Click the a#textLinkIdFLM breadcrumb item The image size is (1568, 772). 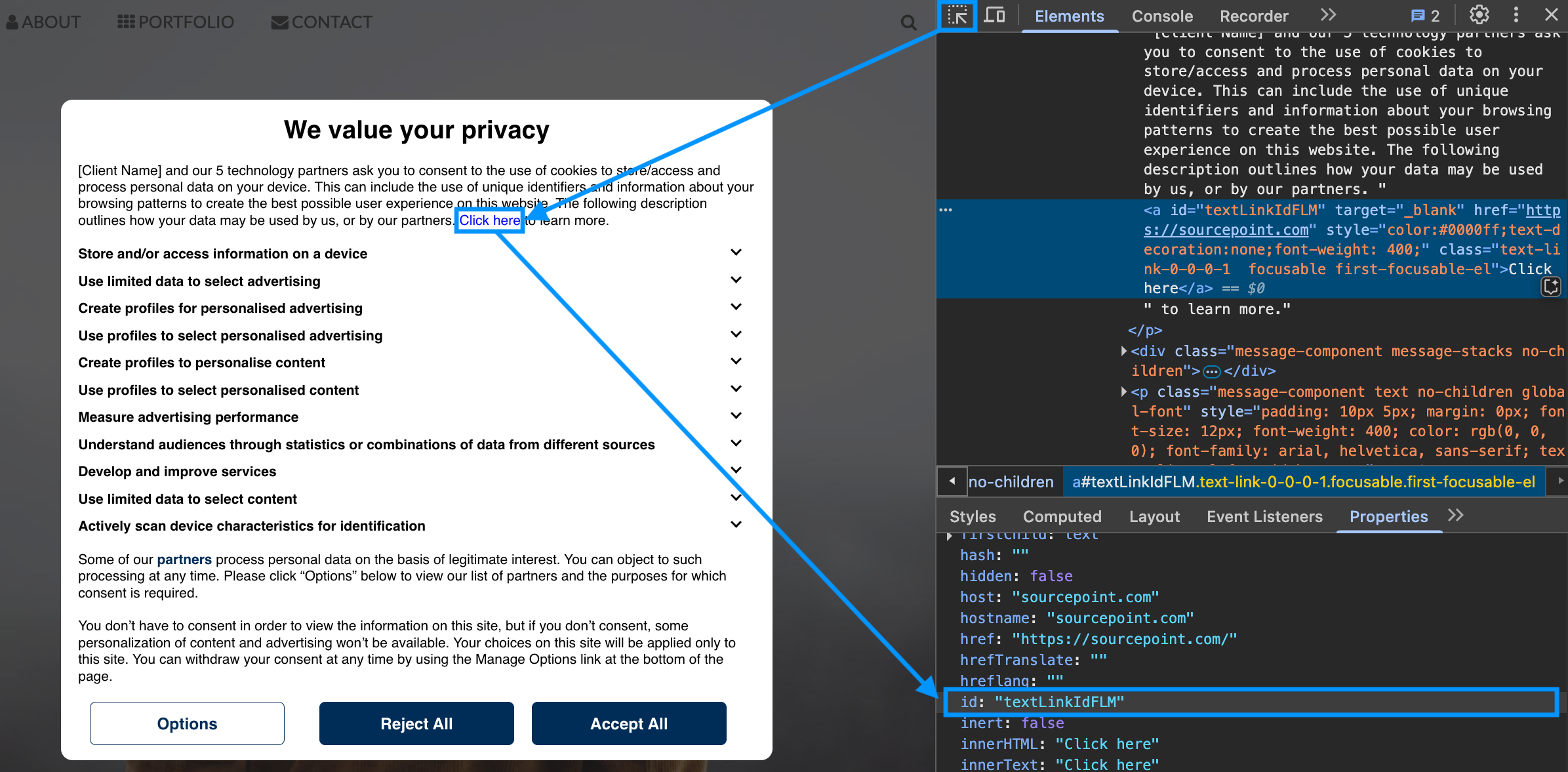(1304, 482)
